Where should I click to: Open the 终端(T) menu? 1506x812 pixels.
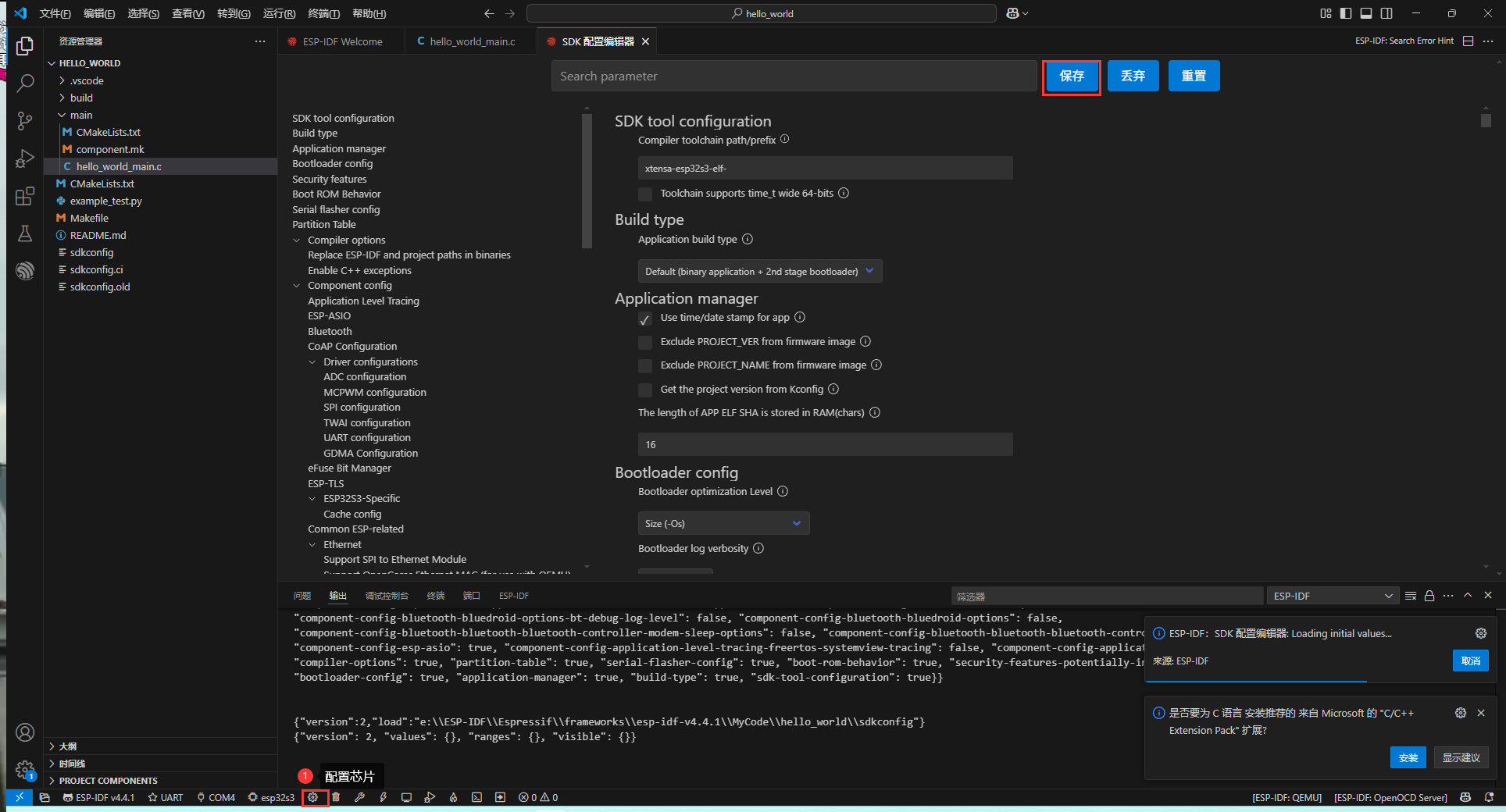click(323, 13)
